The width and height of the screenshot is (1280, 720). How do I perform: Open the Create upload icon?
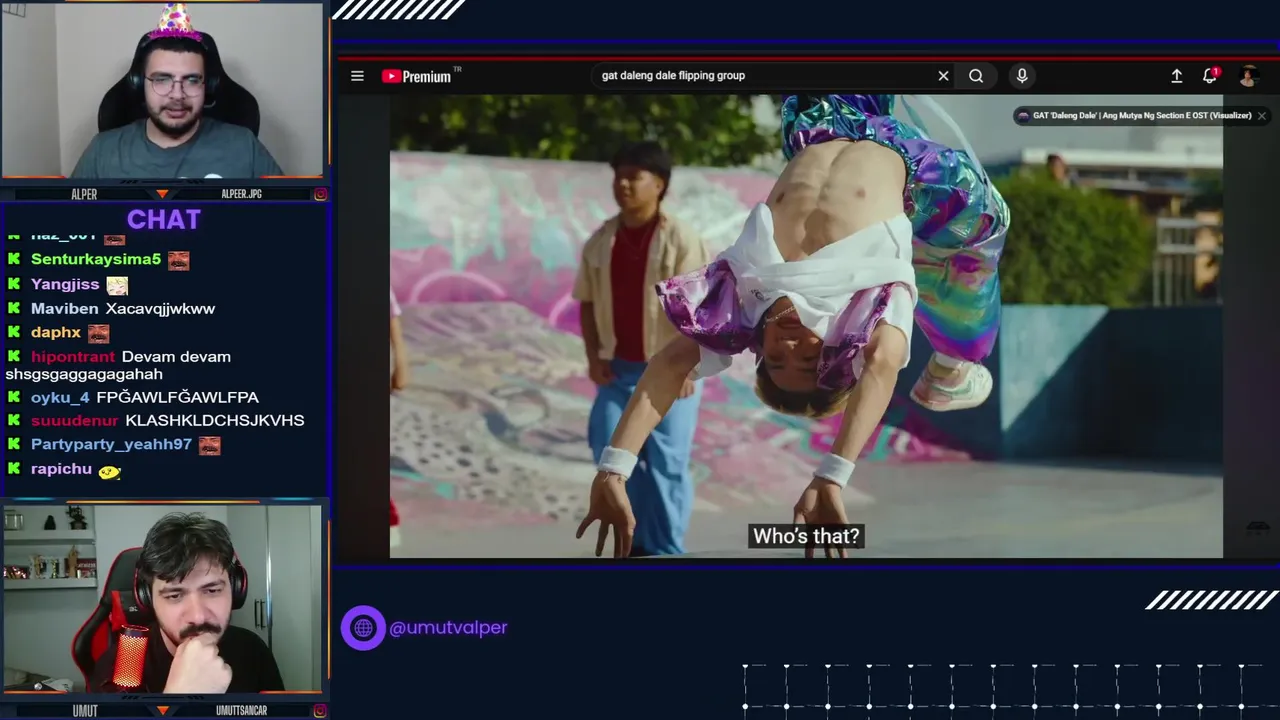(x=1177, y=76)
